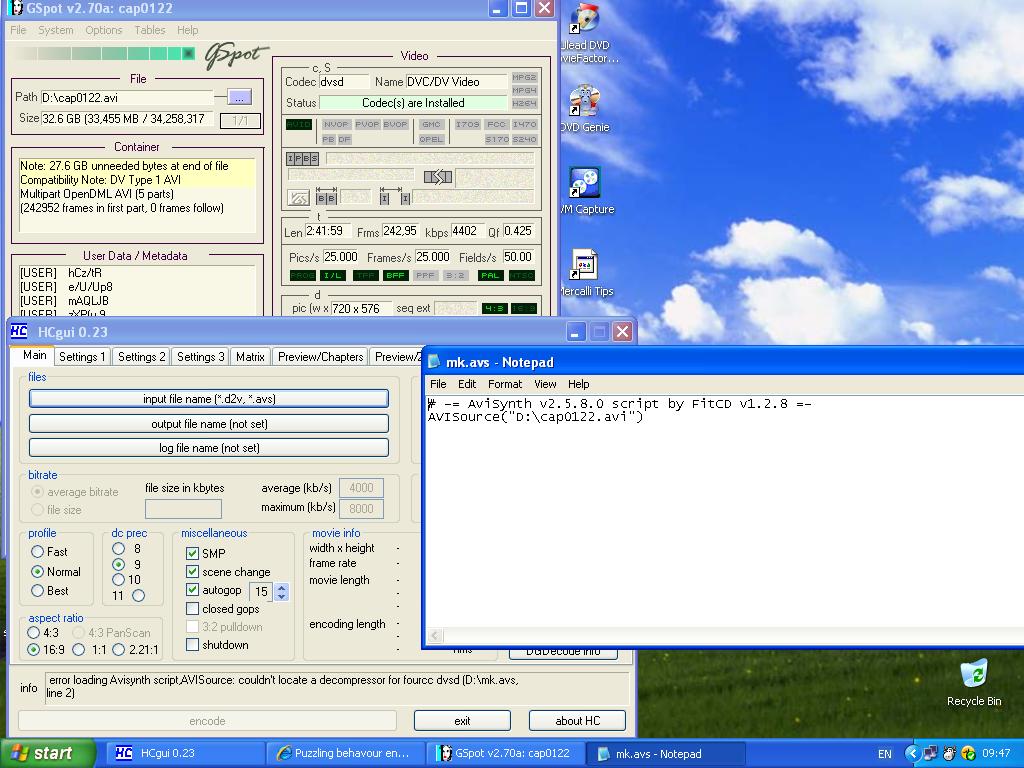This screenshot has width=1024, height=768.
Task: Click the PAL indicator in GSpot
Action: tap(490, 276)
